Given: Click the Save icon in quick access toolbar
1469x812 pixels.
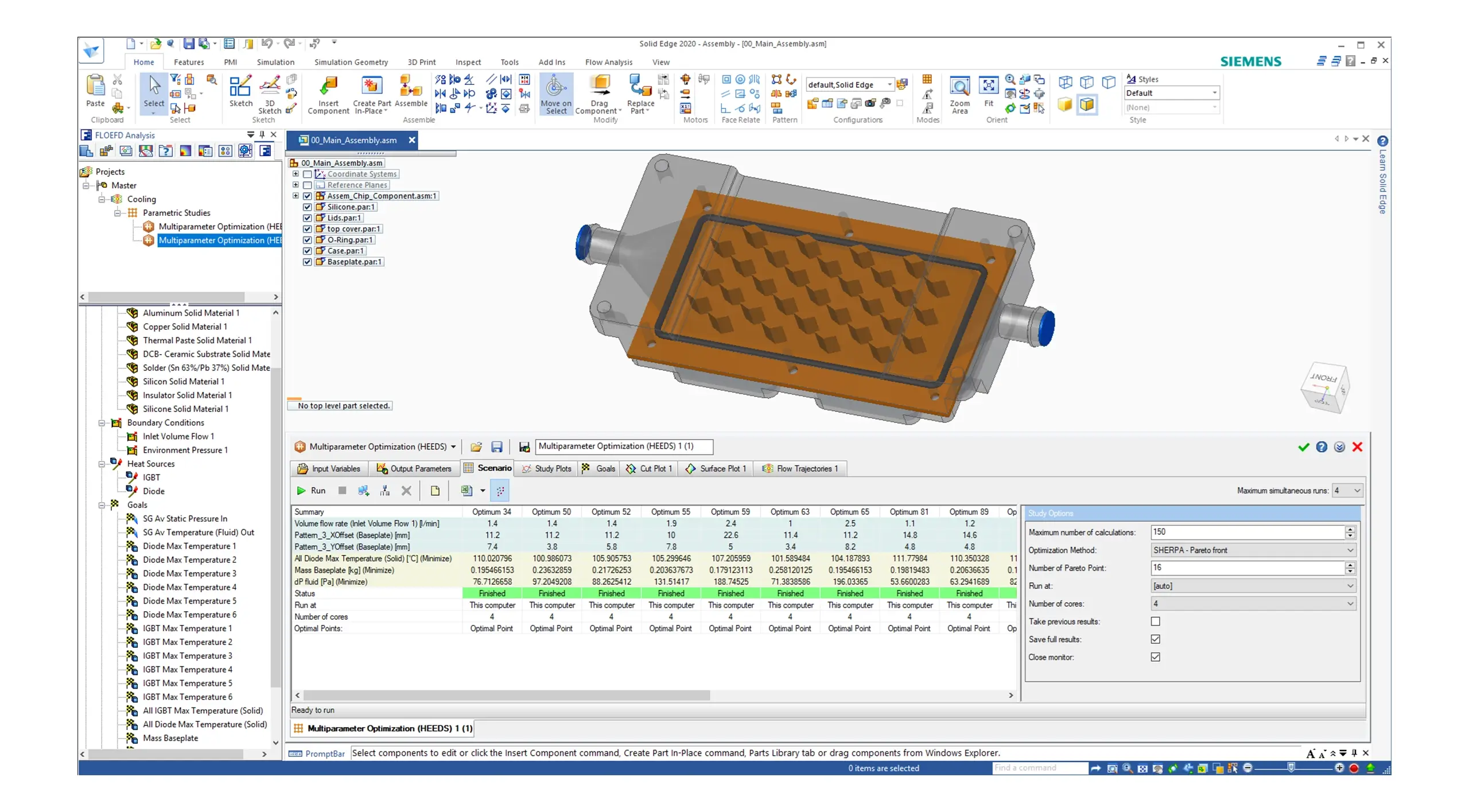Looking at the screenshot, I should pyautogui.click(x=188, y=44).
